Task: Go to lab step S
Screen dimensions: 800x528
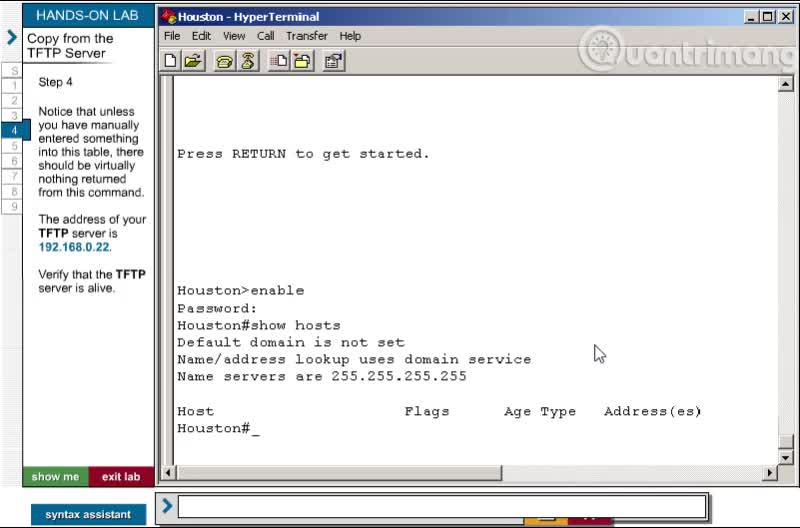Action: pyautogui.click(x=12, y=70)
